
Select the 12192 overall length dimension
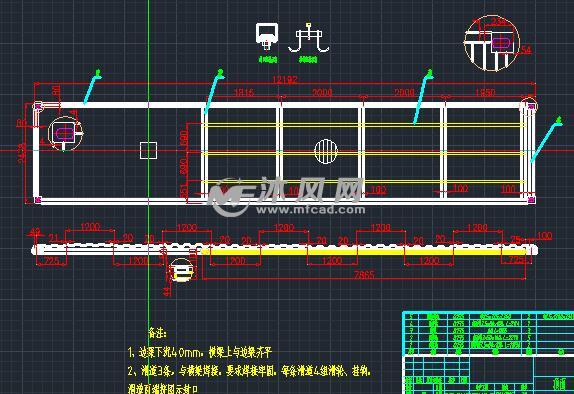(285, 80)
